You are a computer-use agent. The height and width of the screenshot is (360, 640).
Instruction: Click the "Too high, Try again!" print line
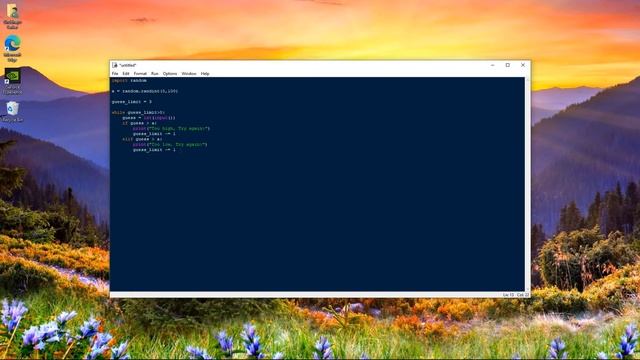[171, 129]
